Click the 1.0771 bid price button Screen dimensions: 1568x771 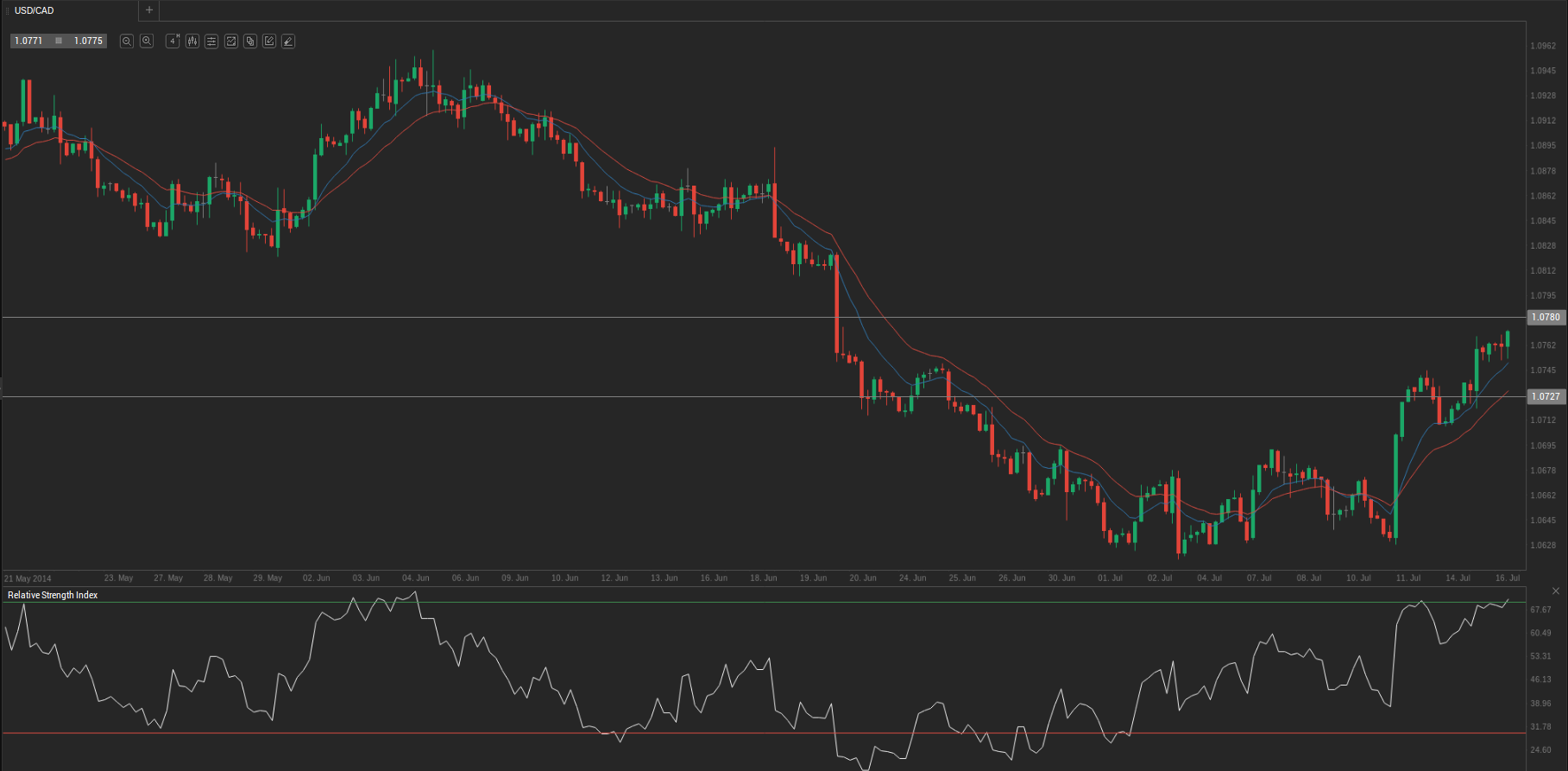28,41
